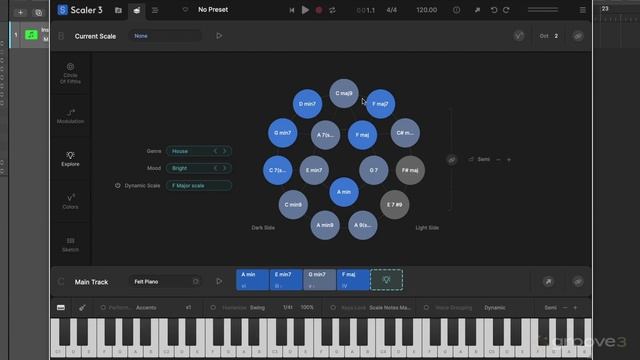Click the suggest chord lightbulb slot
This screenshot has width=640, height=360.
pyautogui.click(x=387, y=280)
